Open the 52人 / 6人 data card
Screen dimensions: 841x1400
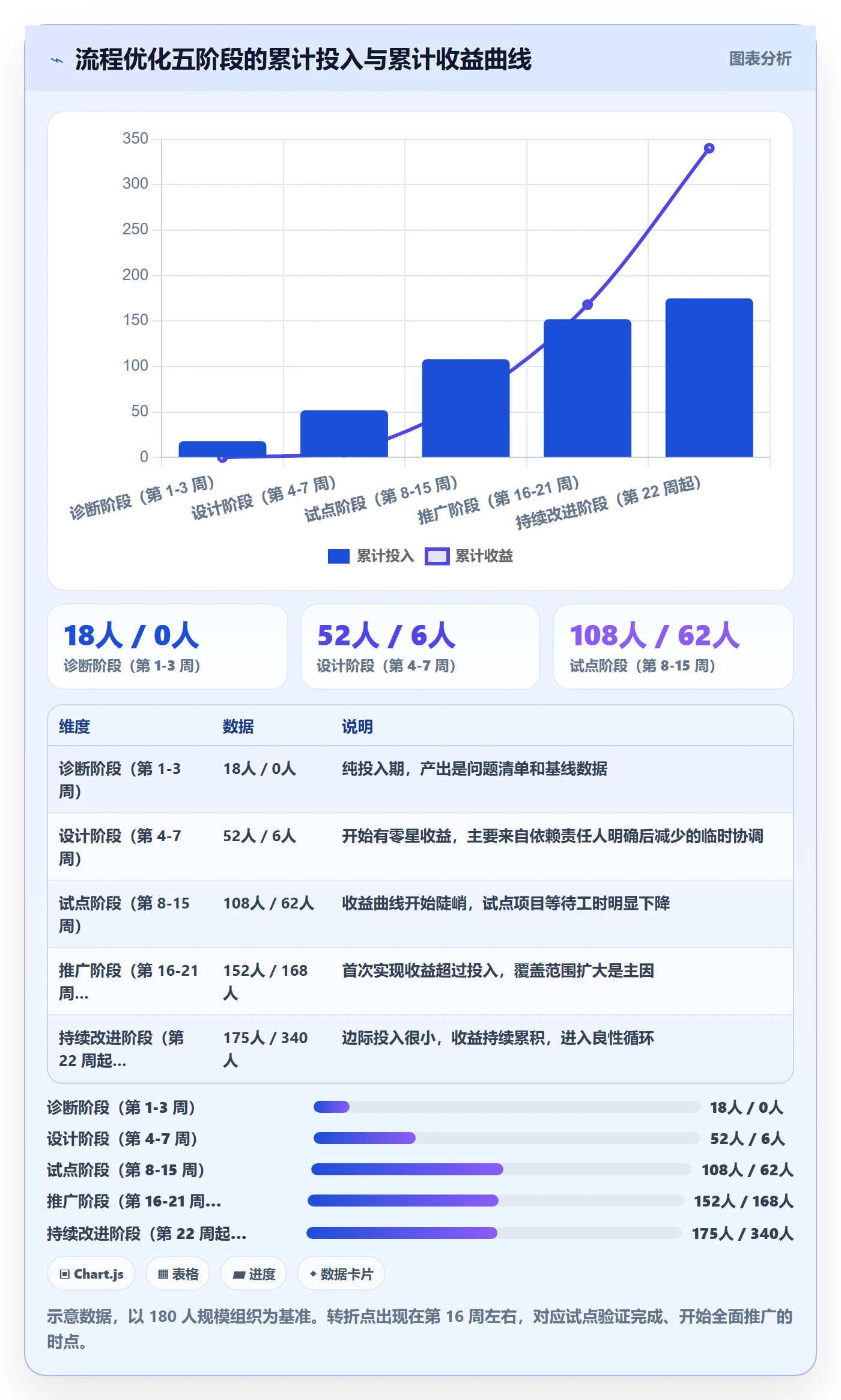click(421, 647)
